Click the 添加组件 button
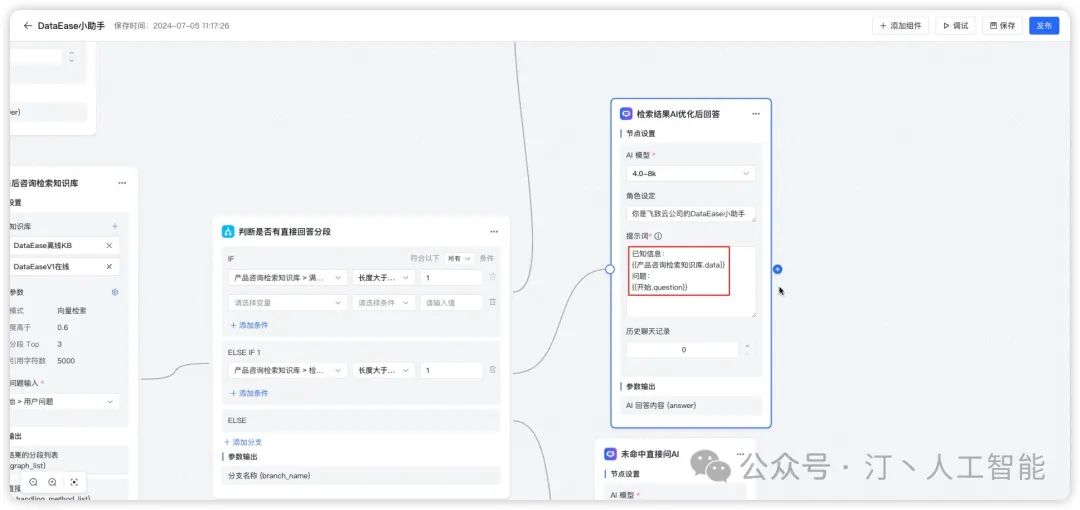This screenshot has height=510, width=1080. [x=900, y=26]
